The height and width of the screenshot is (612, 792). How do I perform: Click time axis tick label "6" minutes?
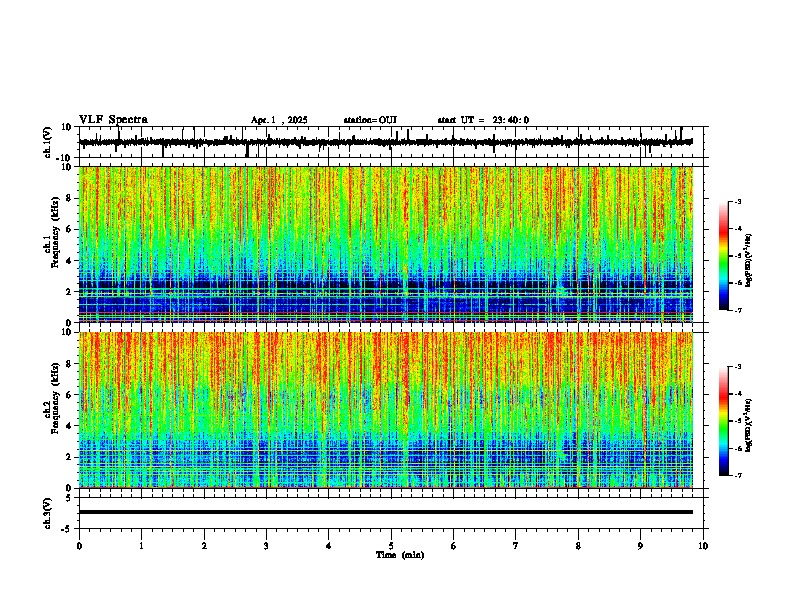click(x=454, y=546)
